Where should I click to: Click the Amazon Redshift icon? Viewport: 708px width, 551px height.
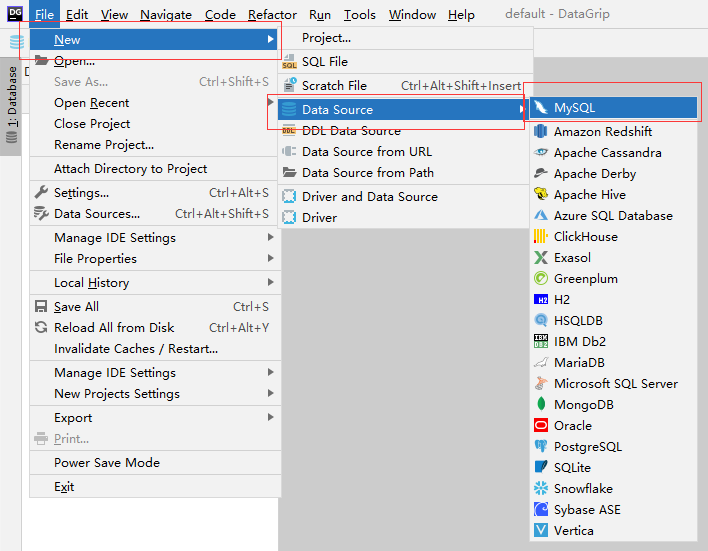coord(540,131)
